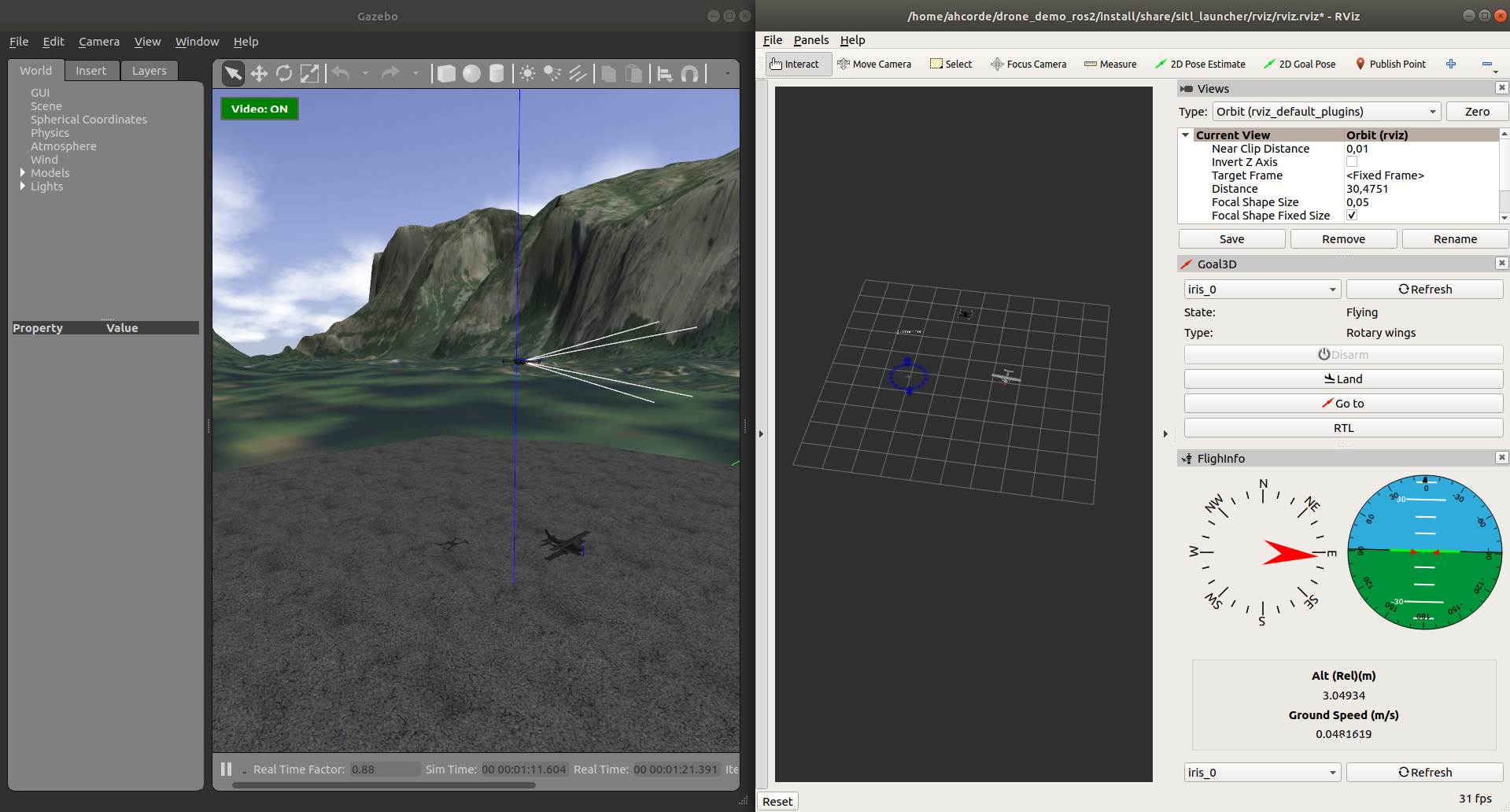This screenshot has height=812, width=1510.
Task: Open the iris_0 dropdown in FlighInfo panel
Action: 1262,772
